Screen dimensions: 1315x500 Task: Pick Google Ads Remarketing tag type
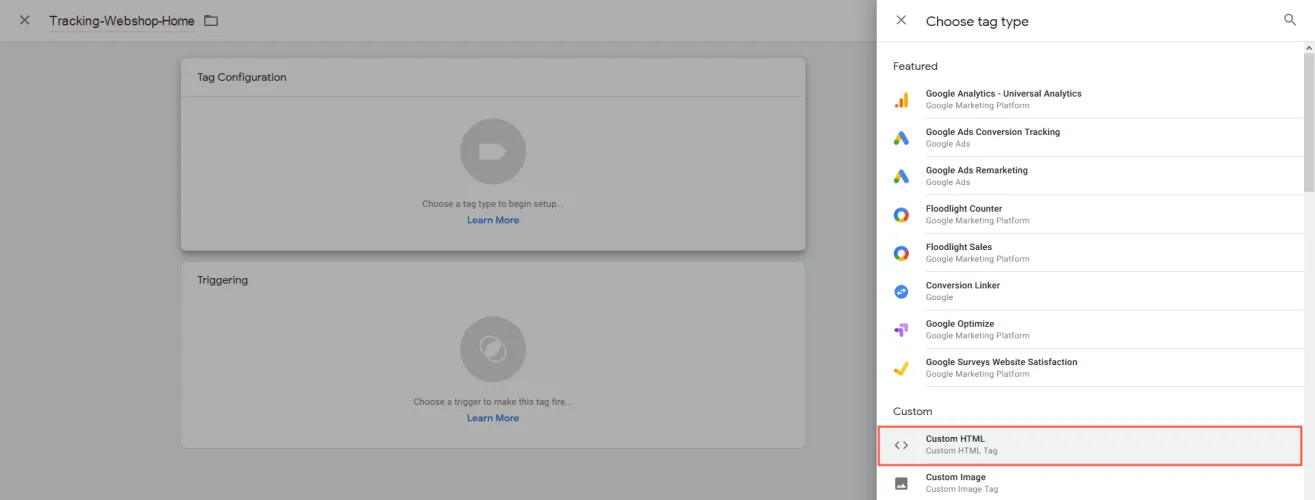(1090, 176)
